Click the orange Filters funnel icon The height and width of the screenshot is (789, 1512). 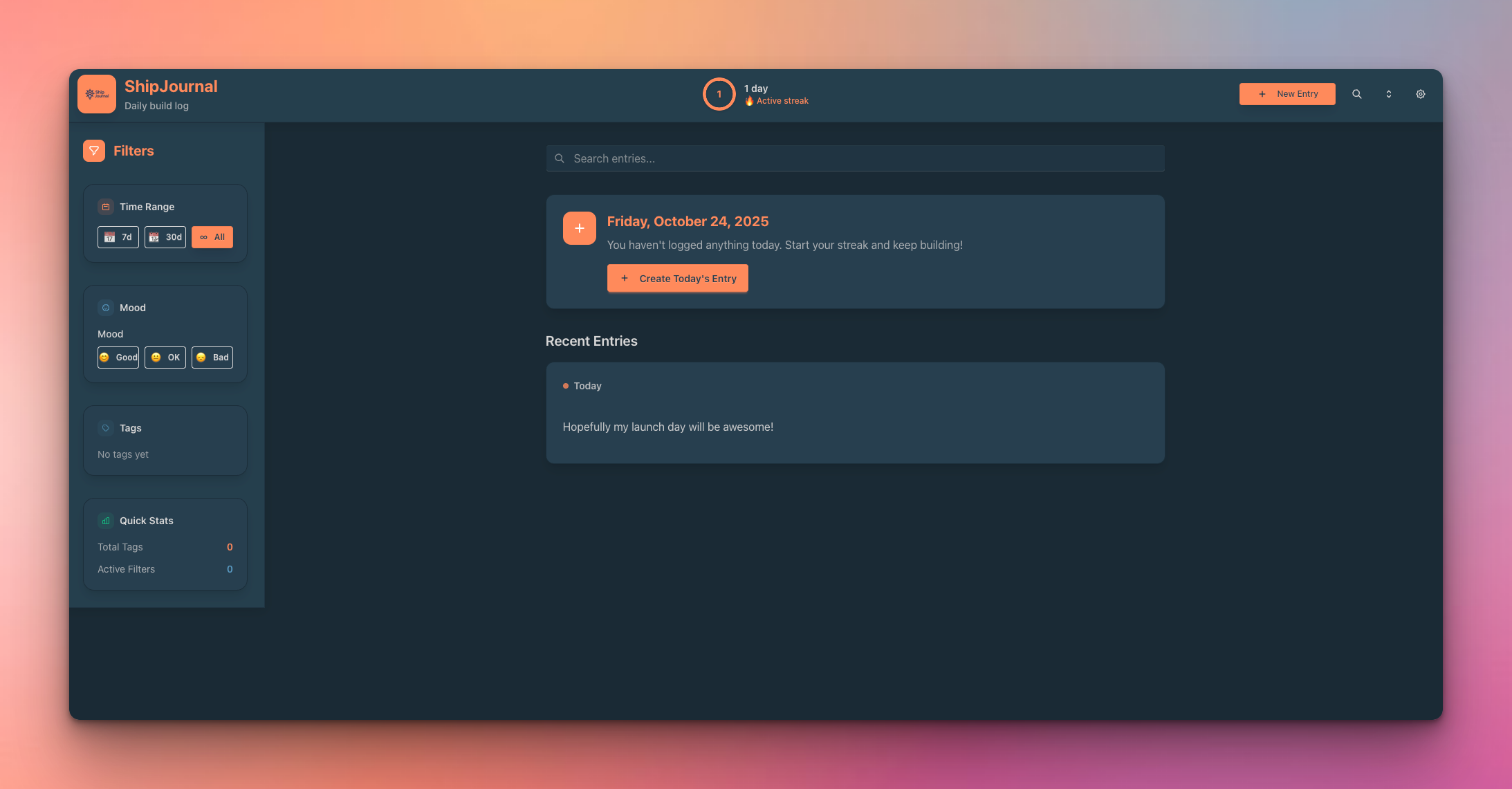[94, 151]
